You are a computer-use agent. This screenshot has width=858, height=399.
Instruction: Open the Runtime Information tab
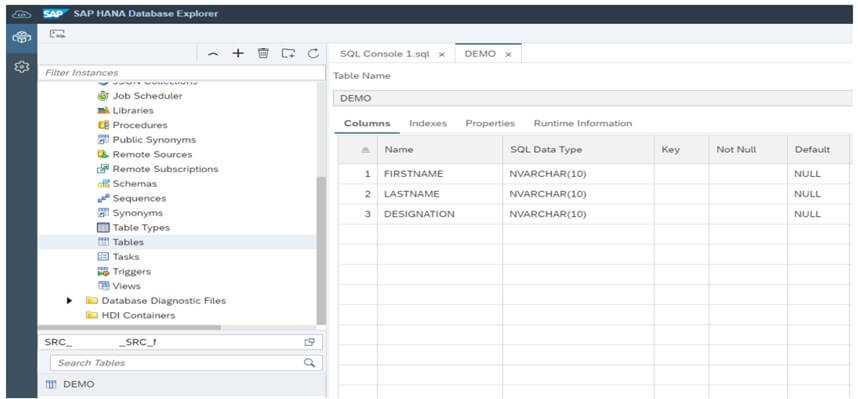[583, 124]
